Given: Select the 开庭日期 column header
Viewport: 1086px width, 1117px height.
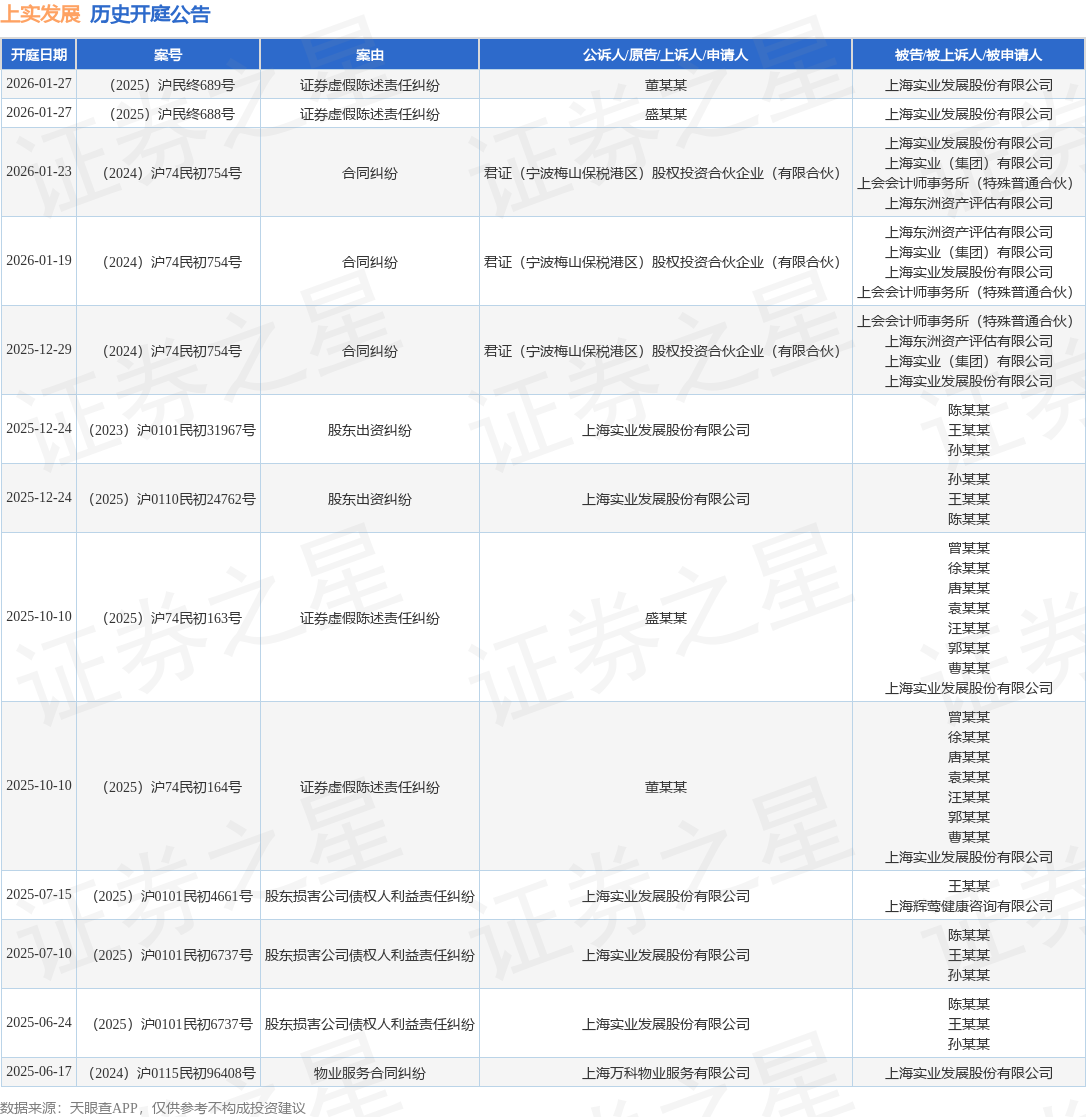Looking at the screenshot, I should tap(38, 55).
